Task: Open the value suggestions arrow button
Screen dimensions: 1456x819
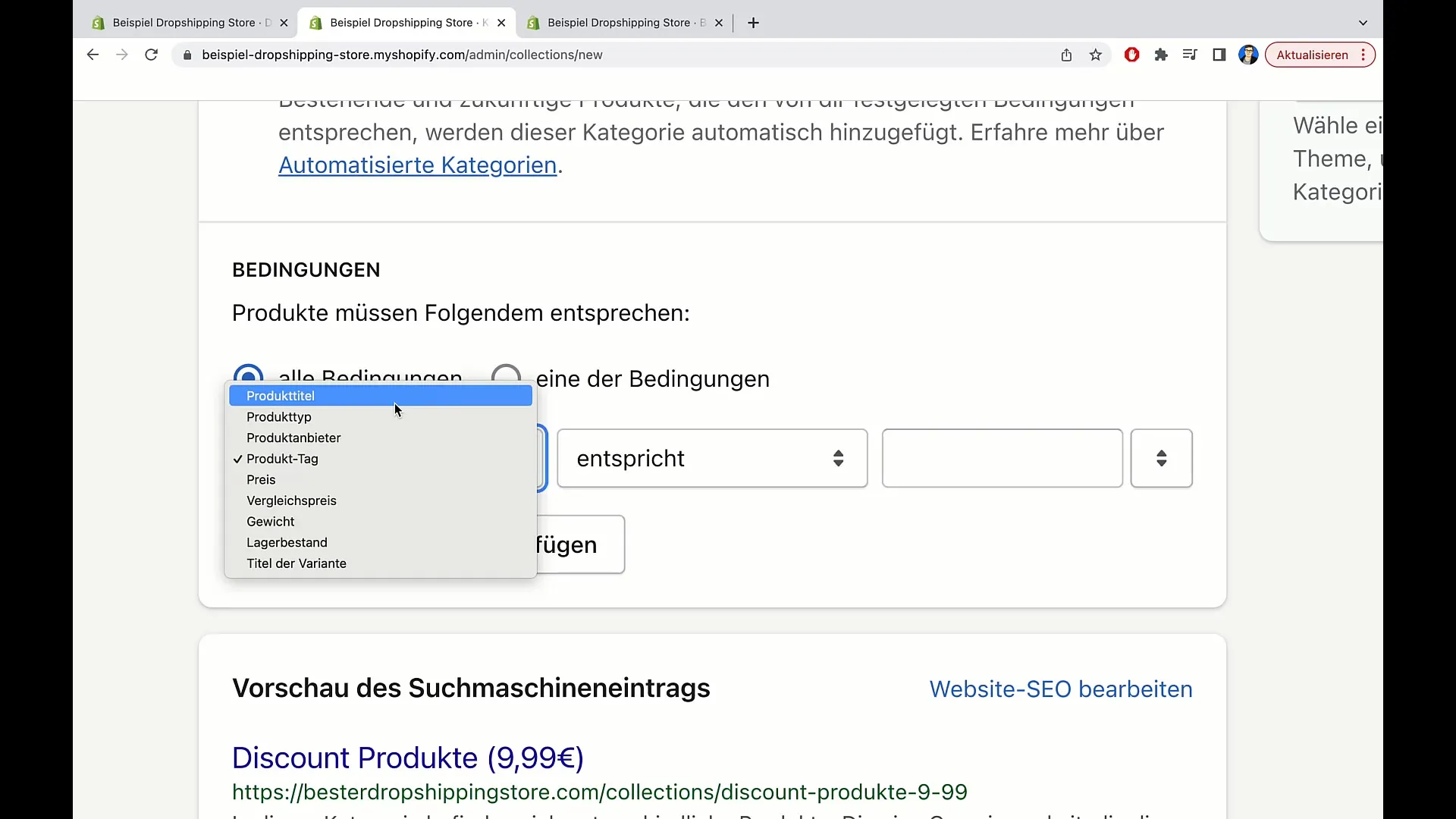Action: [1161, 458]
